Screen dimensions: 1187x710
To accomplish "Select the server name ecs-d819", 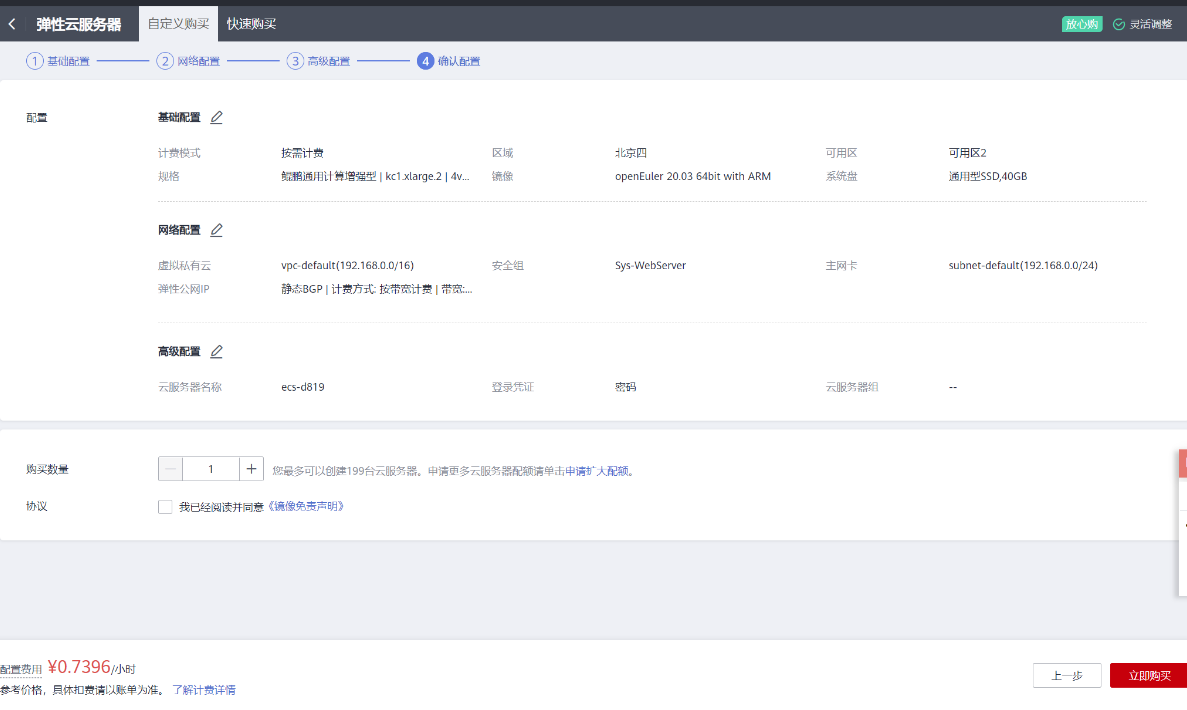I will (303, 387).
